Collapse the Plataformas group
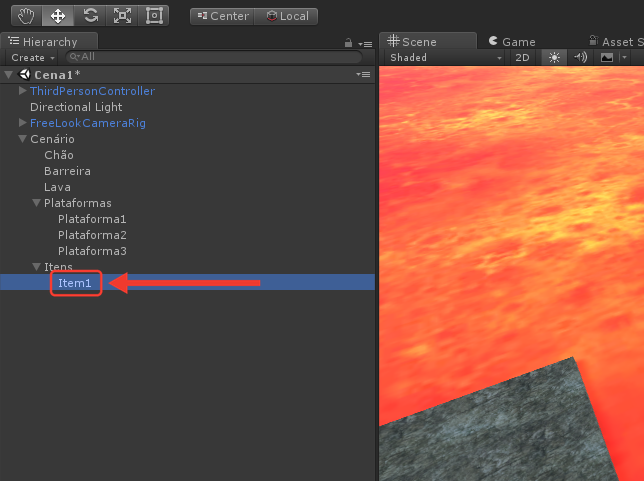The image size is (644, 481). click(37, 203)
